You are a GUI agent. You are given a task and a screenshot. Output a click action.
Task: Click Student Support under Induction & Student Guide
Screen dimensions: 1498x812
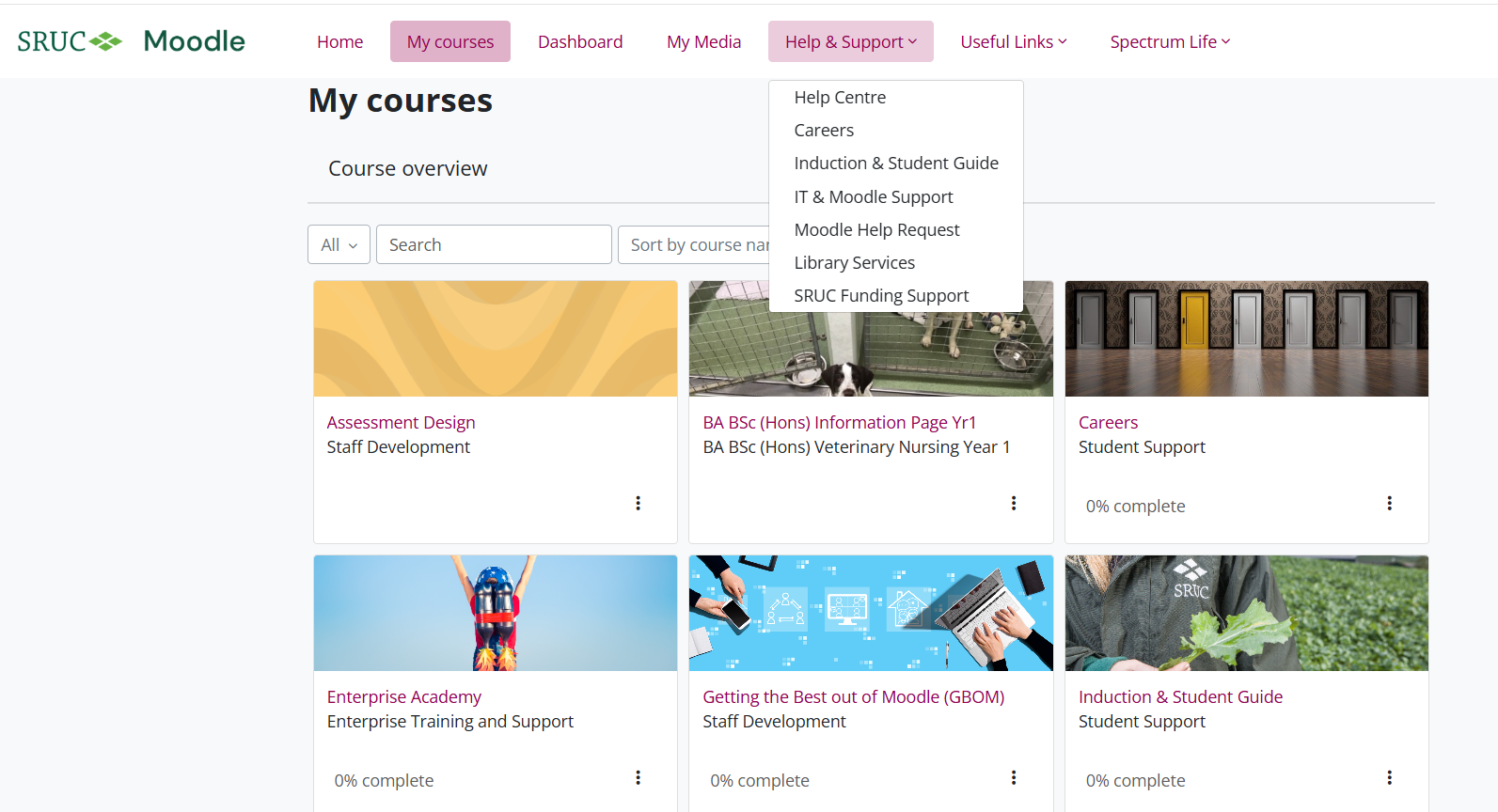coord(1142,722)
